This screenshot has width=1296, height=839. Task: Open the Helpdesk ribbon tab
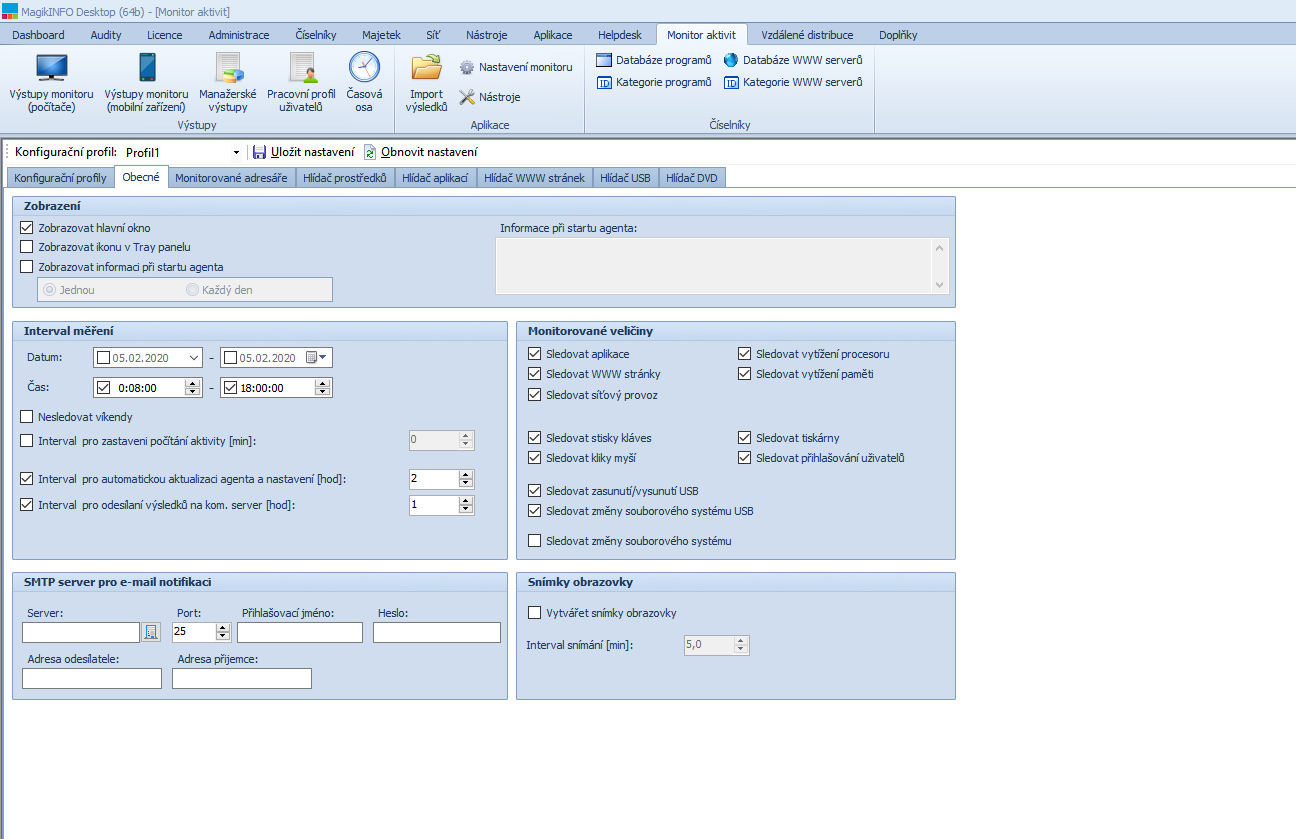click(619, 35)
